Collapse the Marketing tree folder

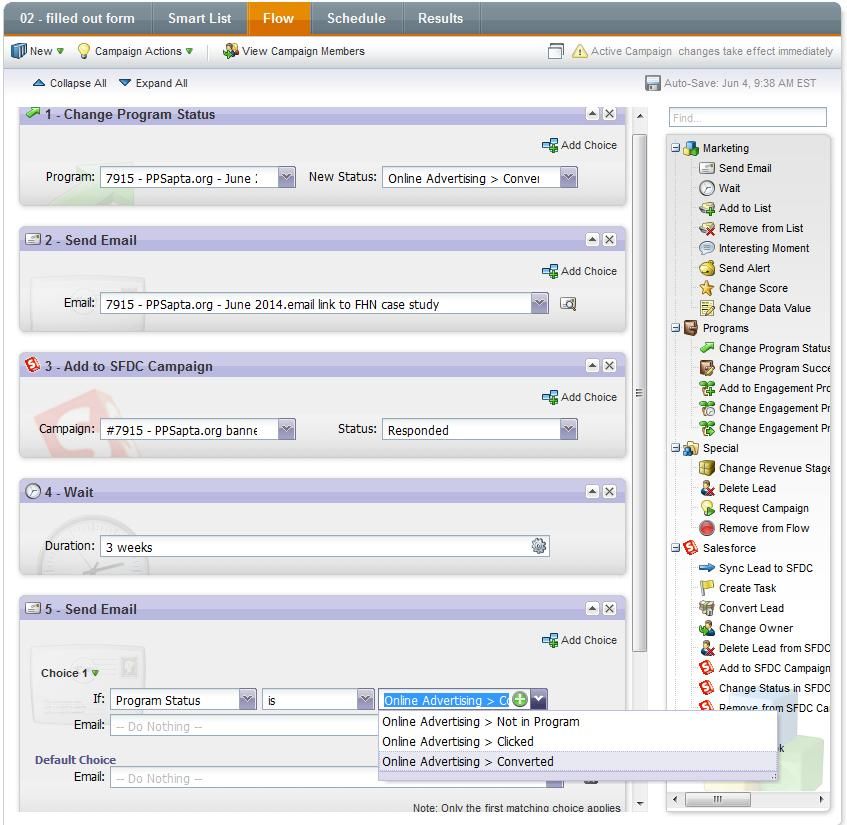676,148
